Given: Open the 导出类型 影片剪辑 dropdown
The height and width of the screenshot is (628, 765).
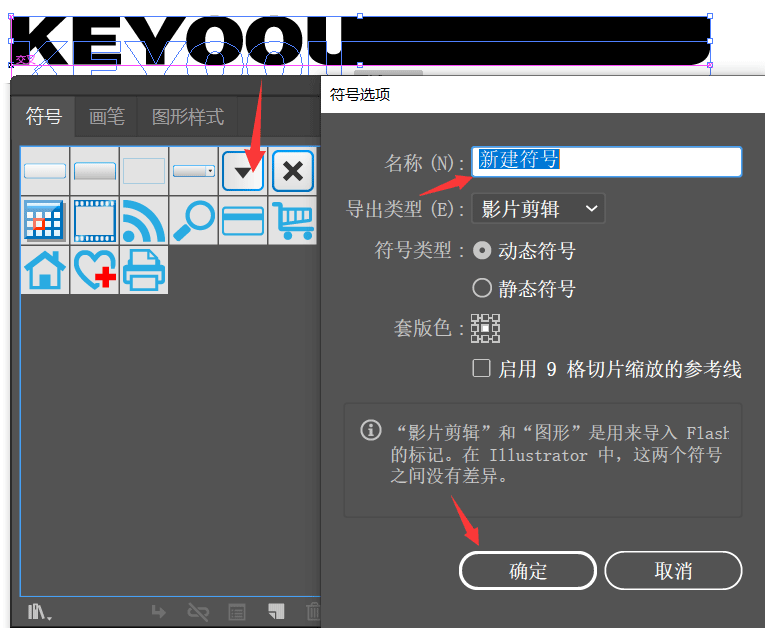Looking at the screenshot, I should pos(538,209).
